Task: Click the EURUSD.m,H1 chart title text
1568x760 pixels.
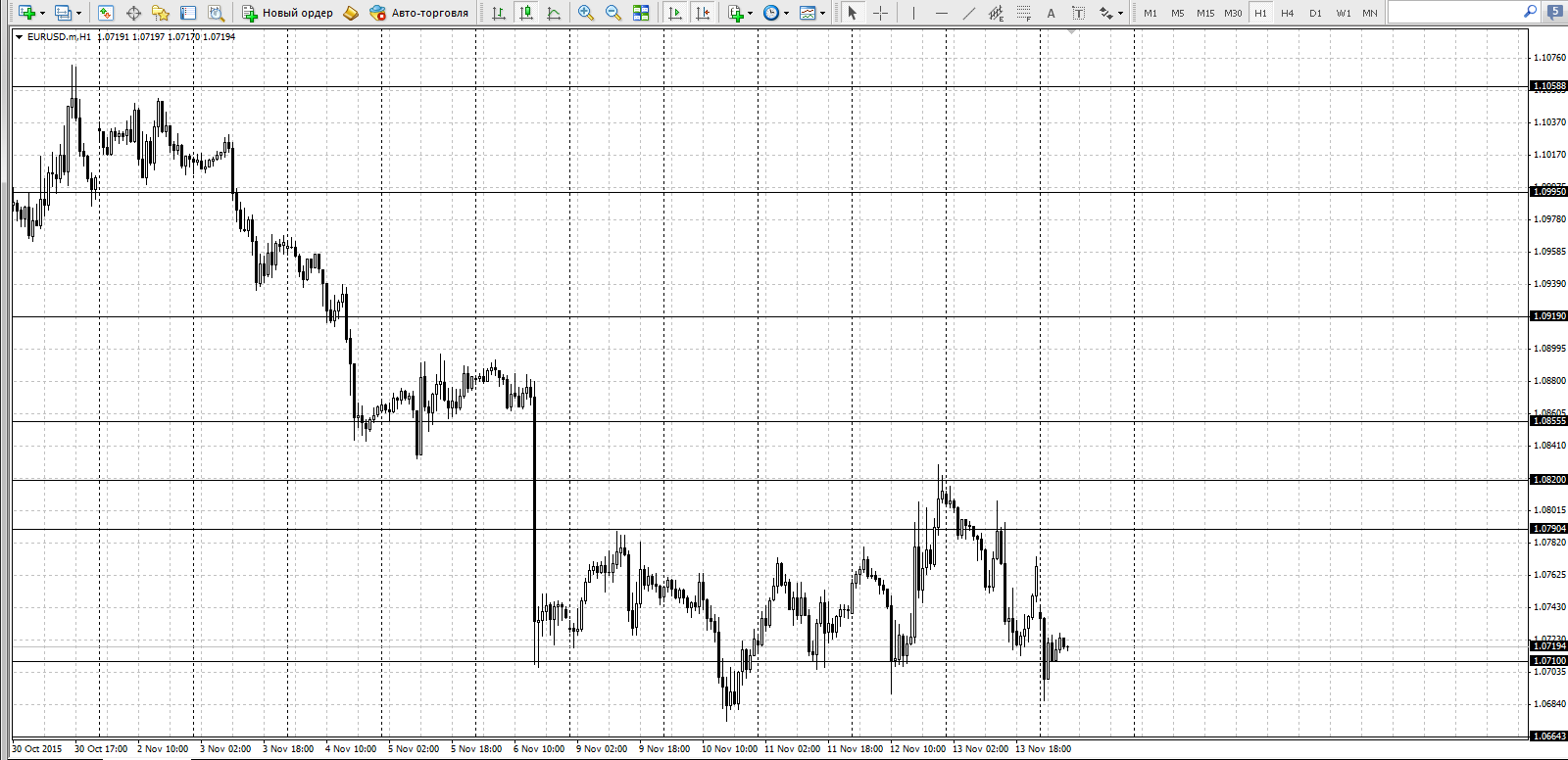Action: click(59, 37)
